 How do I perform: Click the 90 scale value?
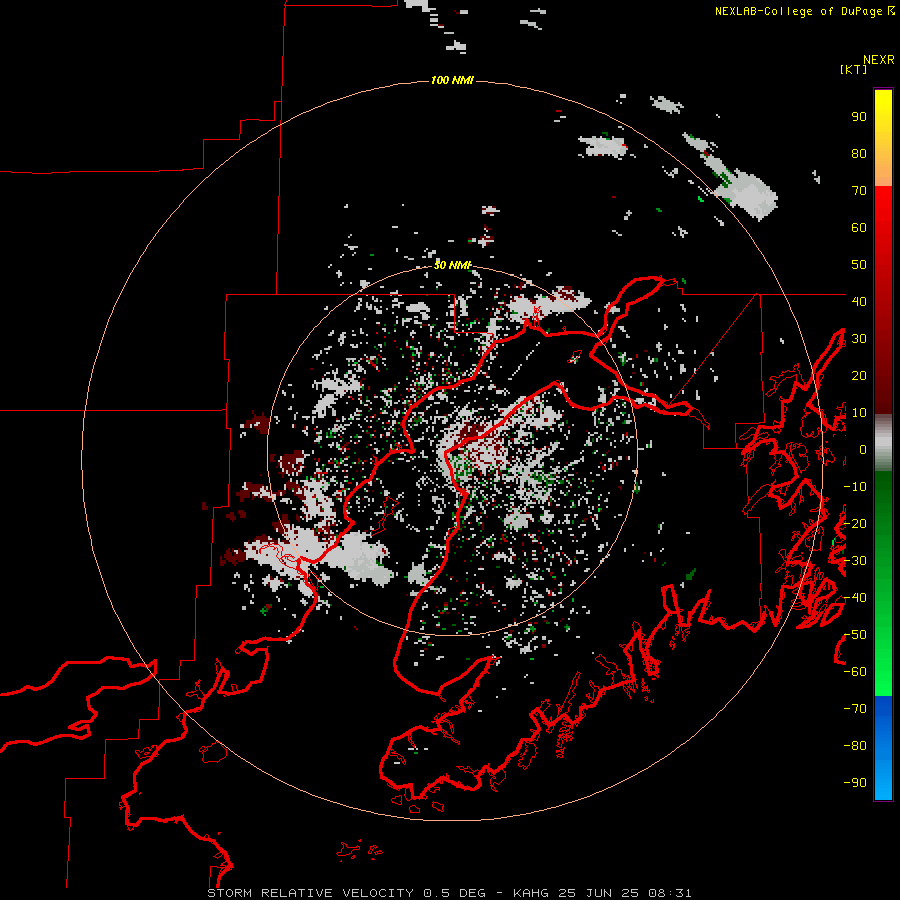(x=859, y=117)
